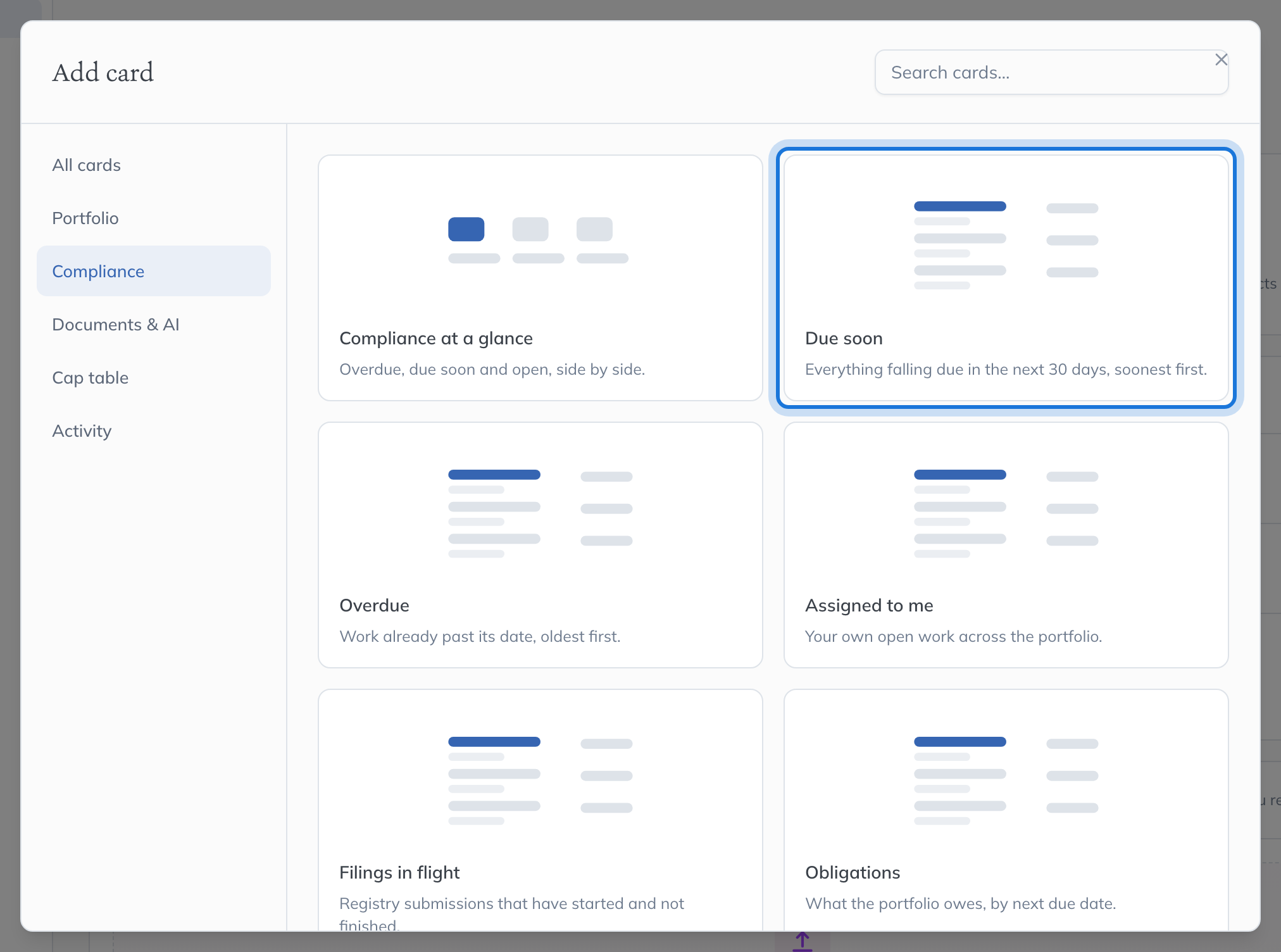The image size is (1281, 952).
Task: Select the Compliance category
Action: tap(154, 271)
